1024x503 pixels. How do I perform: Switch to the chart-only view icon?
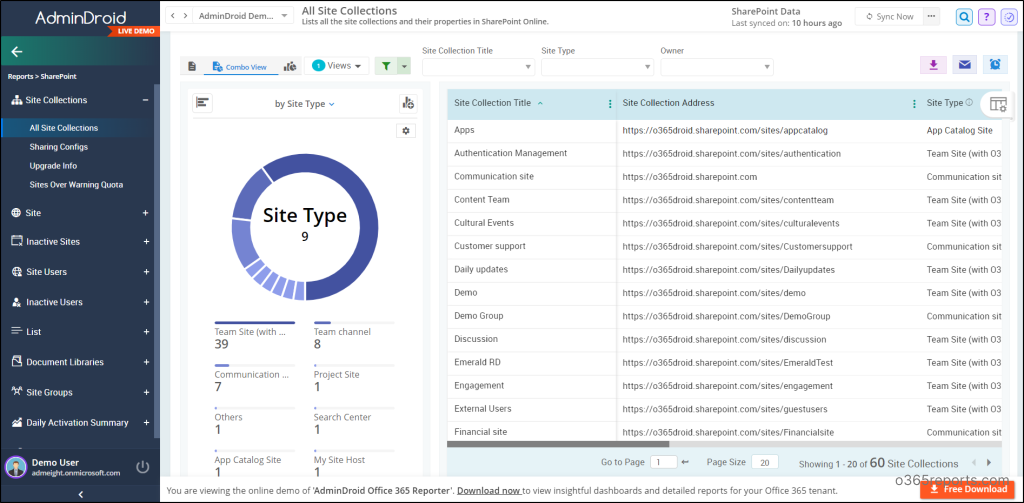pyautogui.click(x=290, y=67)
